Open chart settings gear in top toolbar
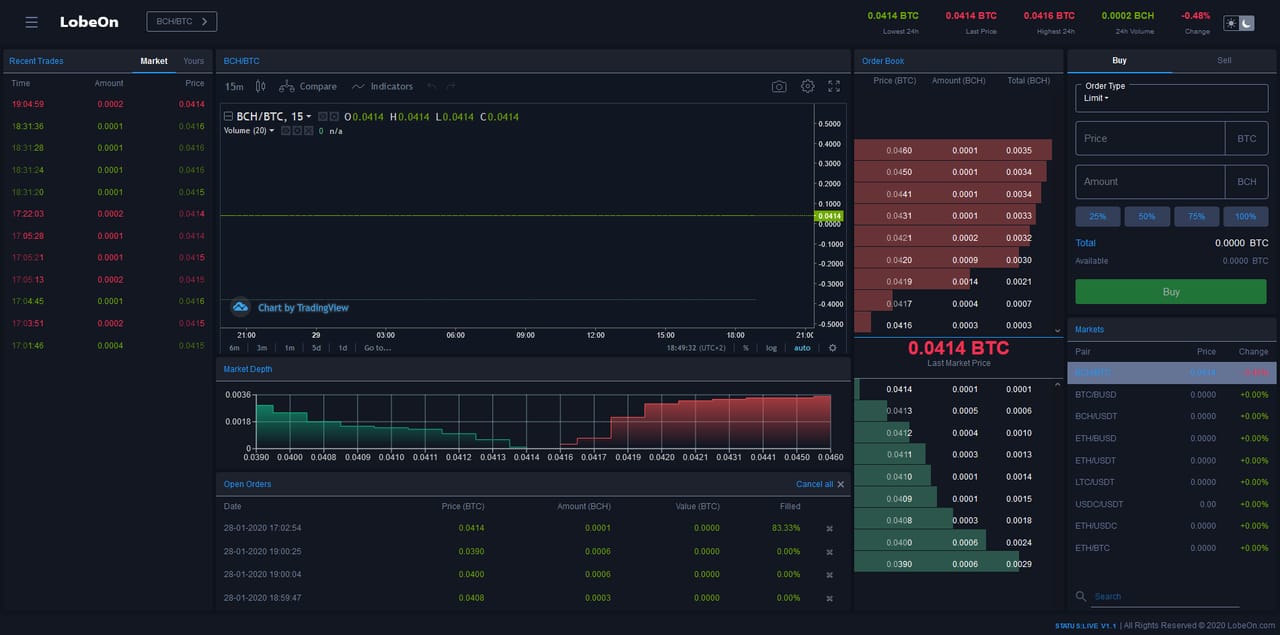The width and height of the screenshot is (1280, 635). pyautogui.click(x=808, y=87)
